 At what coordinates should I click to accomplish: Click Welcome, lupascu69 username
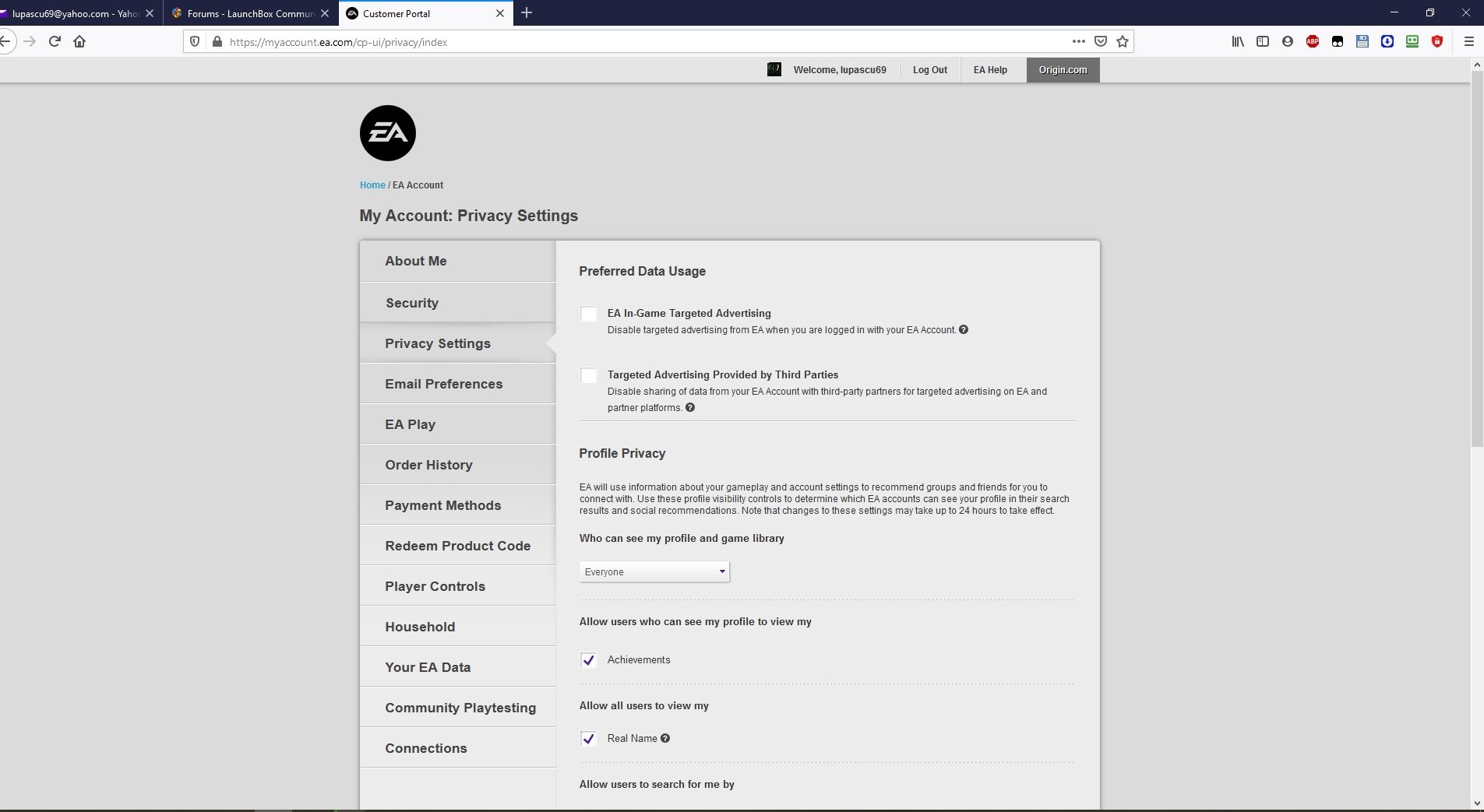coord(840,70)
